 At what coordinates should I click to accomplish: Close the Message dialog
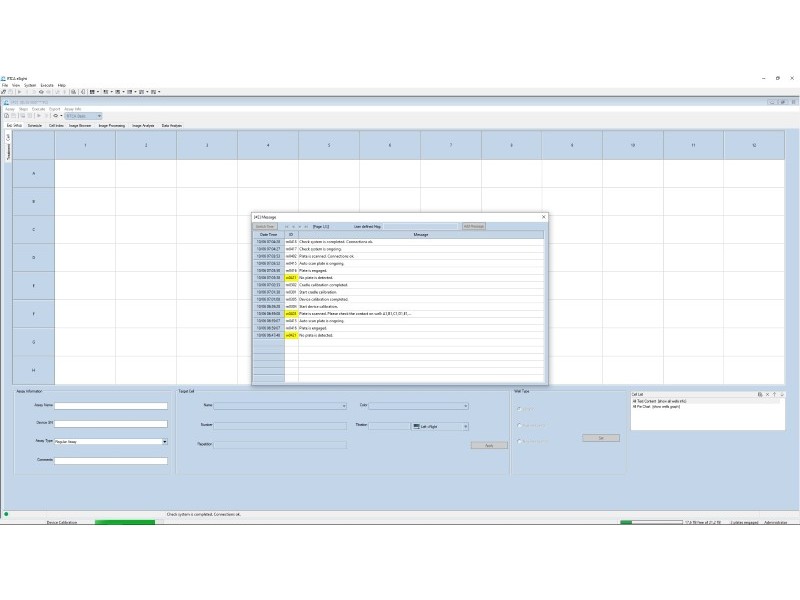[x=543, y=217]
